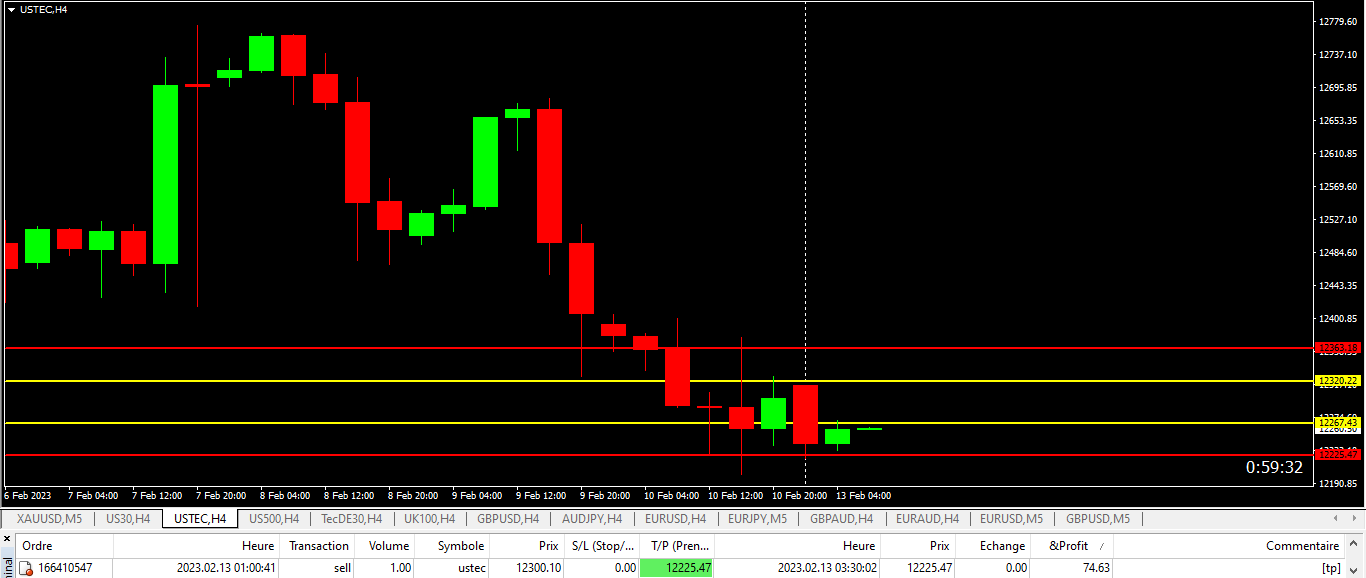Click the order icon beside 166410547
The height and width of the screenshot is (578, 1366).
(x=26, y=568)
